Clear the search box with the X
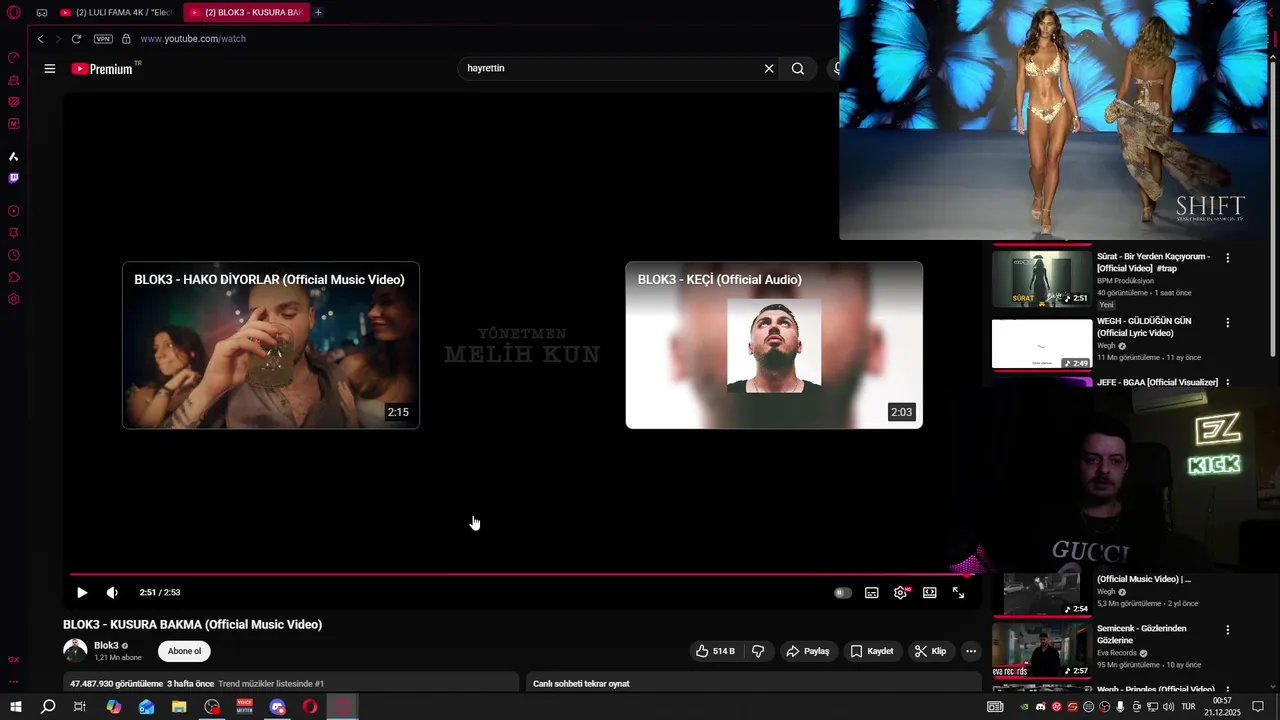Viewport: 1280px width, 720px height. click(769, 69)
